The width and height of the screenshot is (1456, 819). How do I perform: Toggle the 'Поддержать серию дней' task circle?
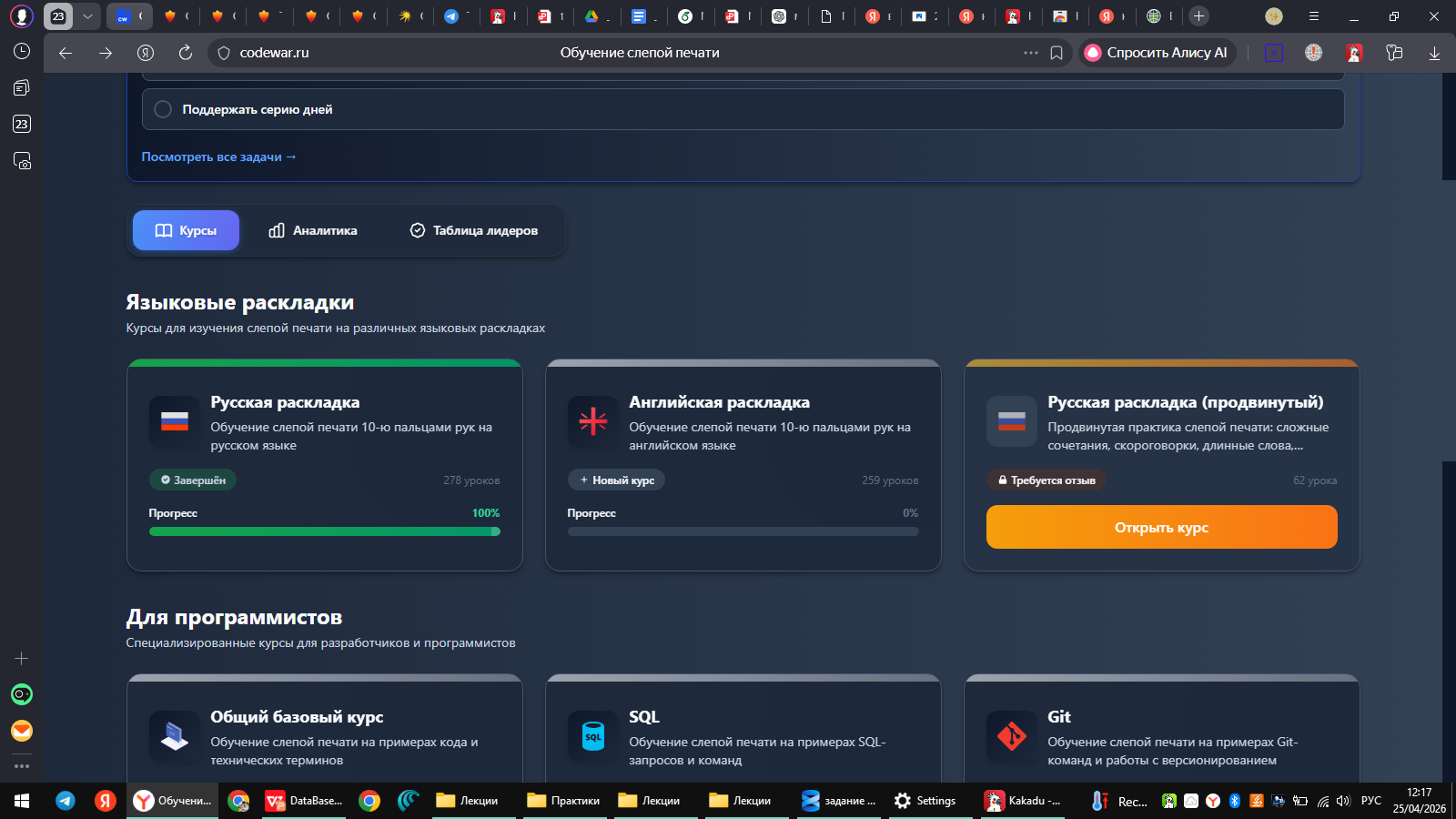[x=163, y=109]
